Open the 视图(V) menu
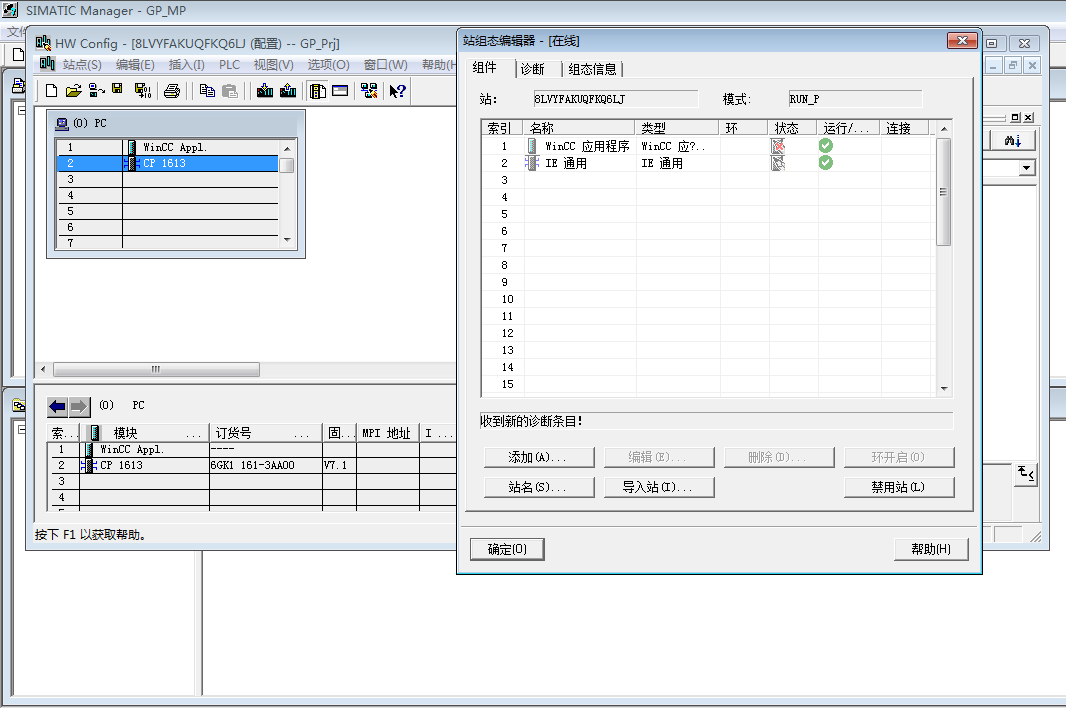This screenshot has width=1066, height=709. click(273, 65)
